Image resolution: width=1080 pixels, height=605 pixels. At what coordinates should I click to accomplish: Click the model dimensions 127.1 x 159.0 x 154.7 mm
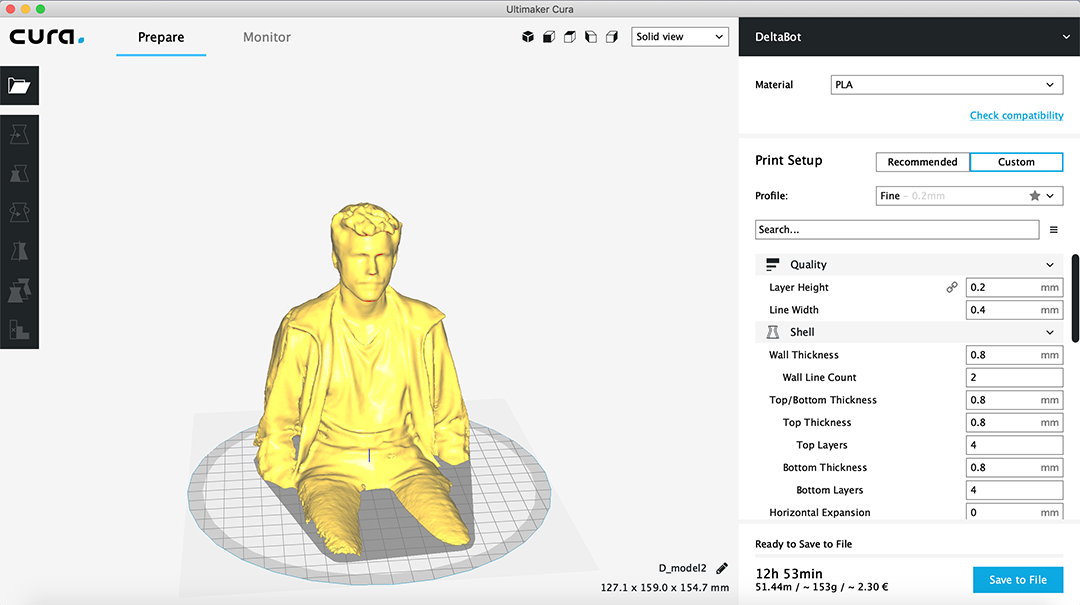click(665, 588)
